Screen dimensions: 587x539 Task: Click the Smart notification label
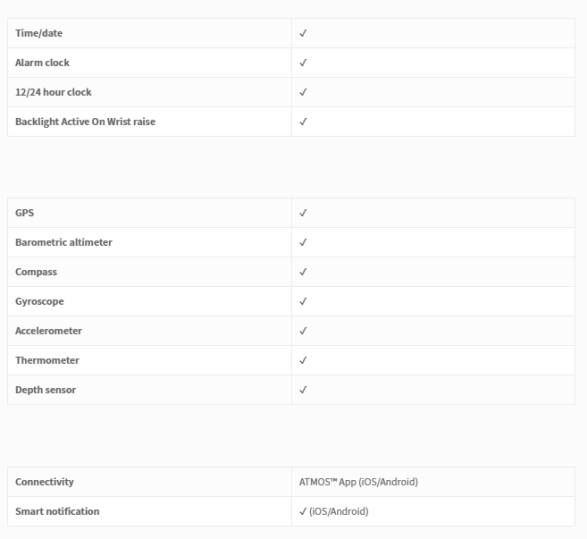57,511
